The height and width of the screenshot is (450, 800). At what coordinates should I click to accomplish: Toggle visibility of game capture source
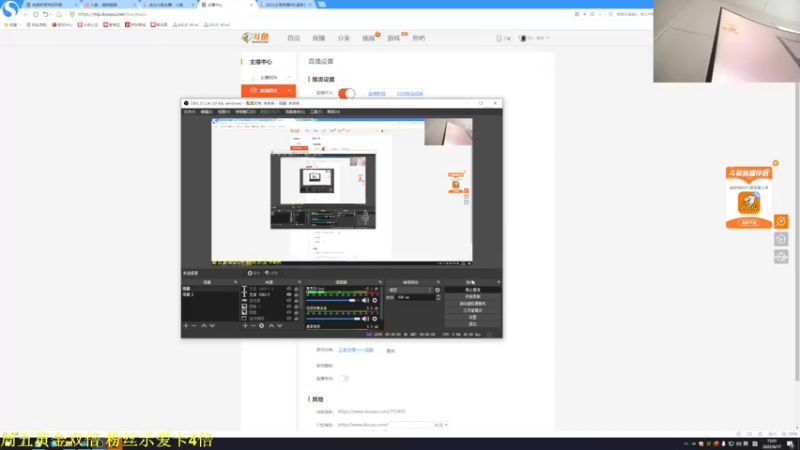[x=289, y=301]
